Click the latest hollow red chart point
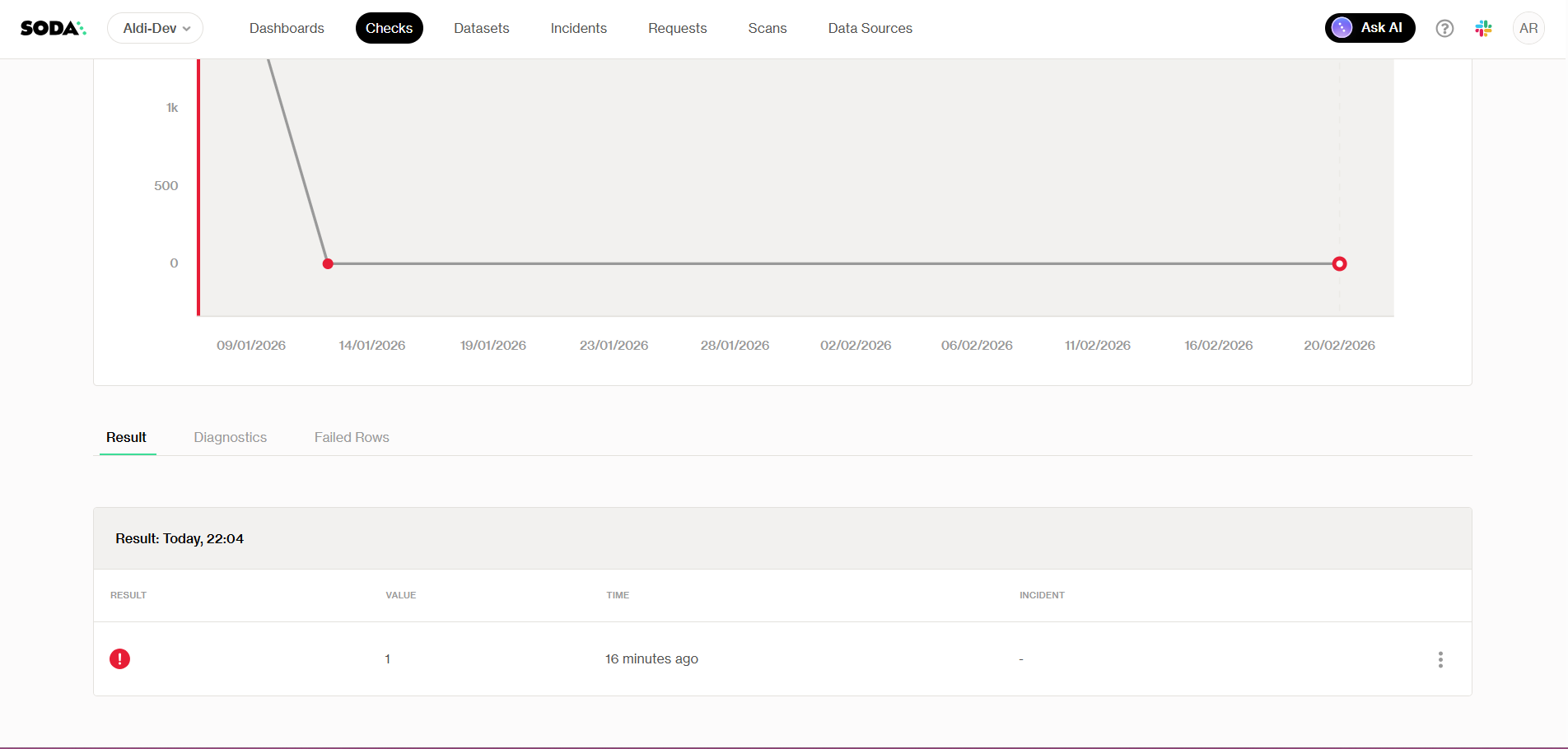This screenshot has height=749, width=1568. (x=1339, y=264)
